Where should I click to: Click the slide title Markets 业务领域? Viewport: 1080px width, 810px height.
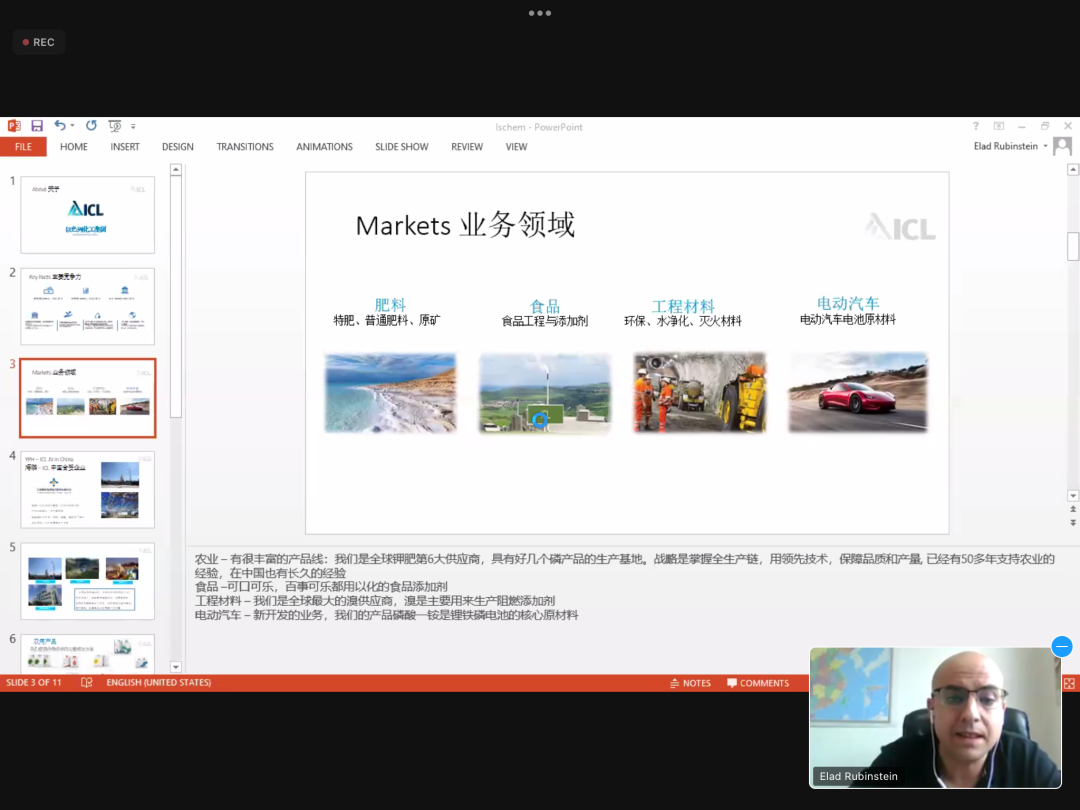coord(465,225)
